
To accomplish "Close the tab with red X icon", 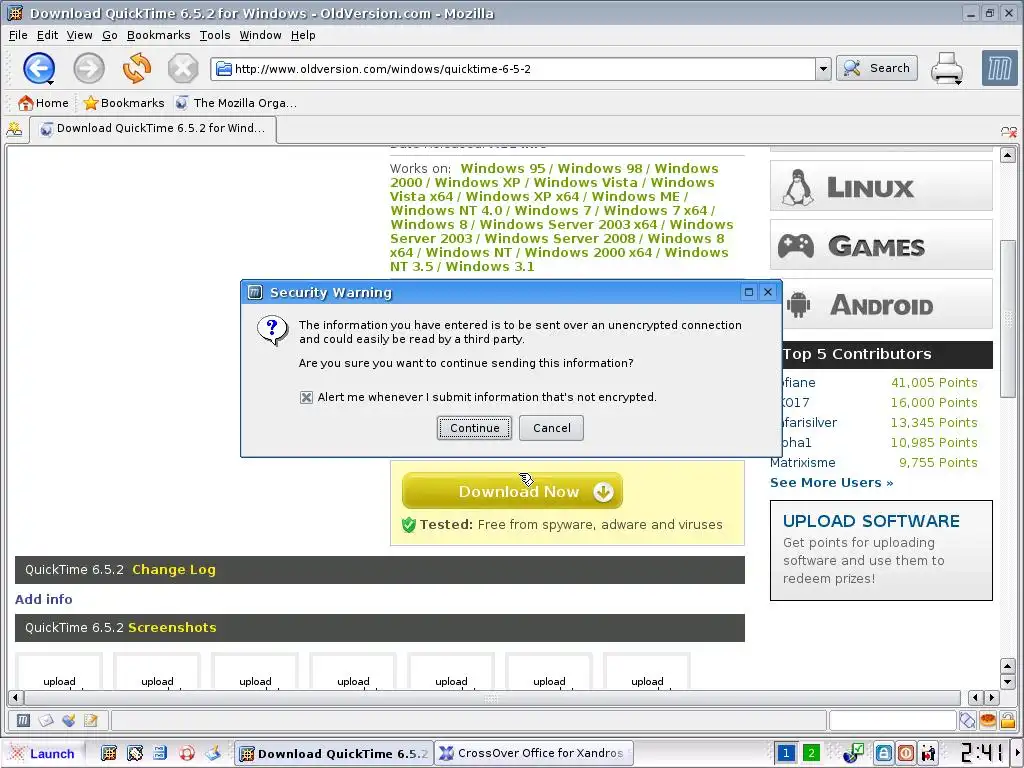I will pyautogui.click(x=1008, y=132).
